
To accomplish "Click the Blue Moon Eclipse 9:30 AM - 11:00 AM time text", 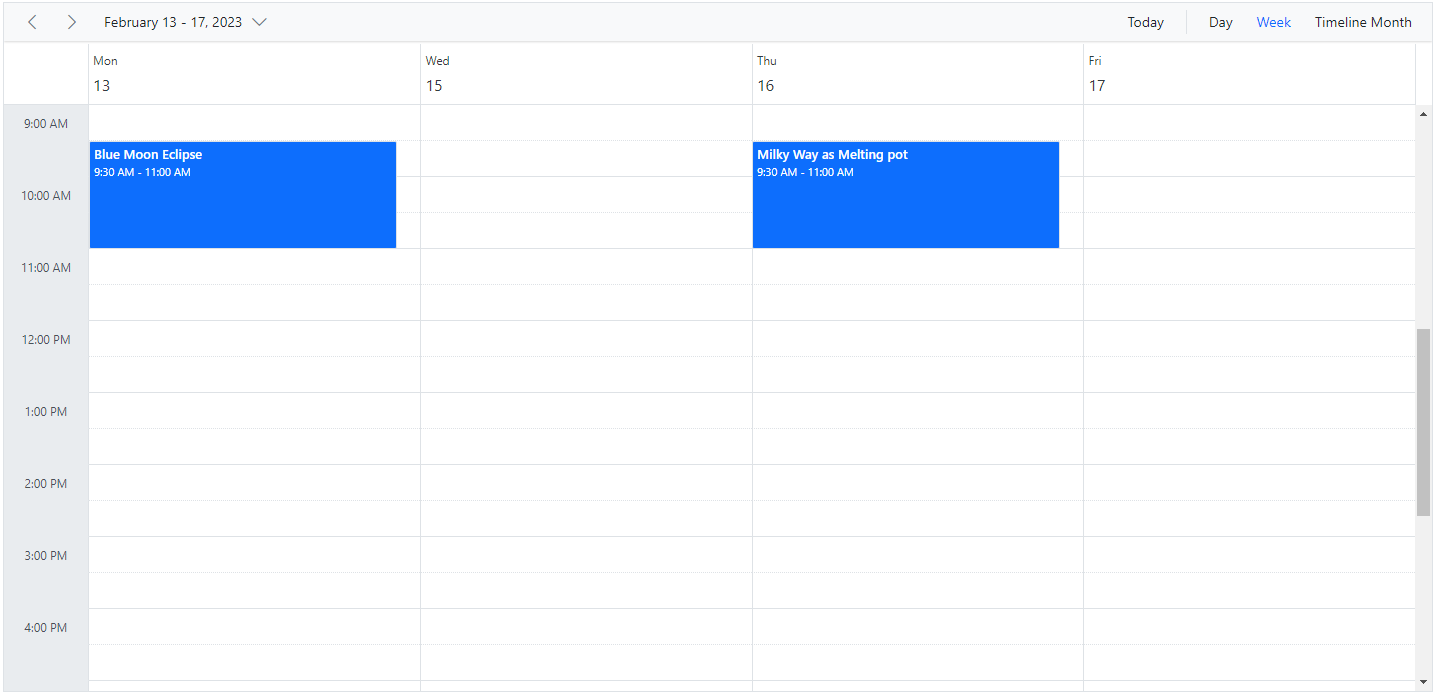I will click(x=142, y=172).
